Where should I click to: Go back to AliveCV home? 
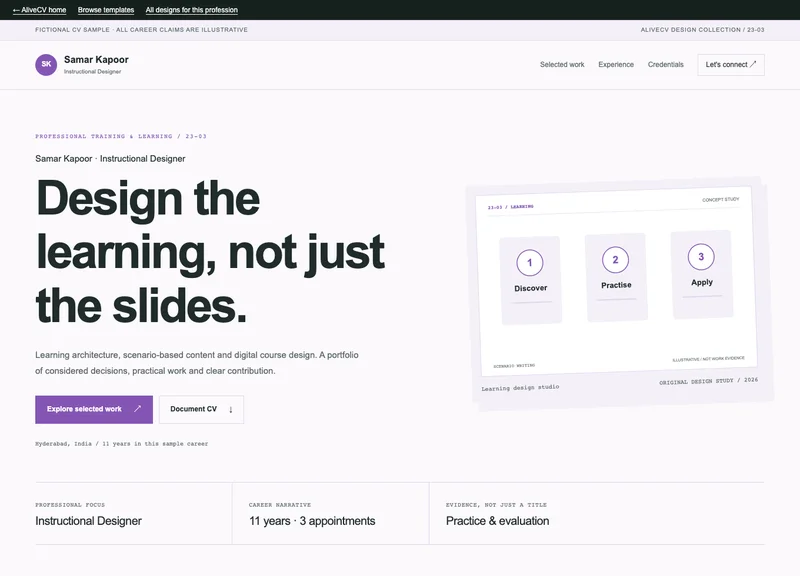(x=39, y=10)
